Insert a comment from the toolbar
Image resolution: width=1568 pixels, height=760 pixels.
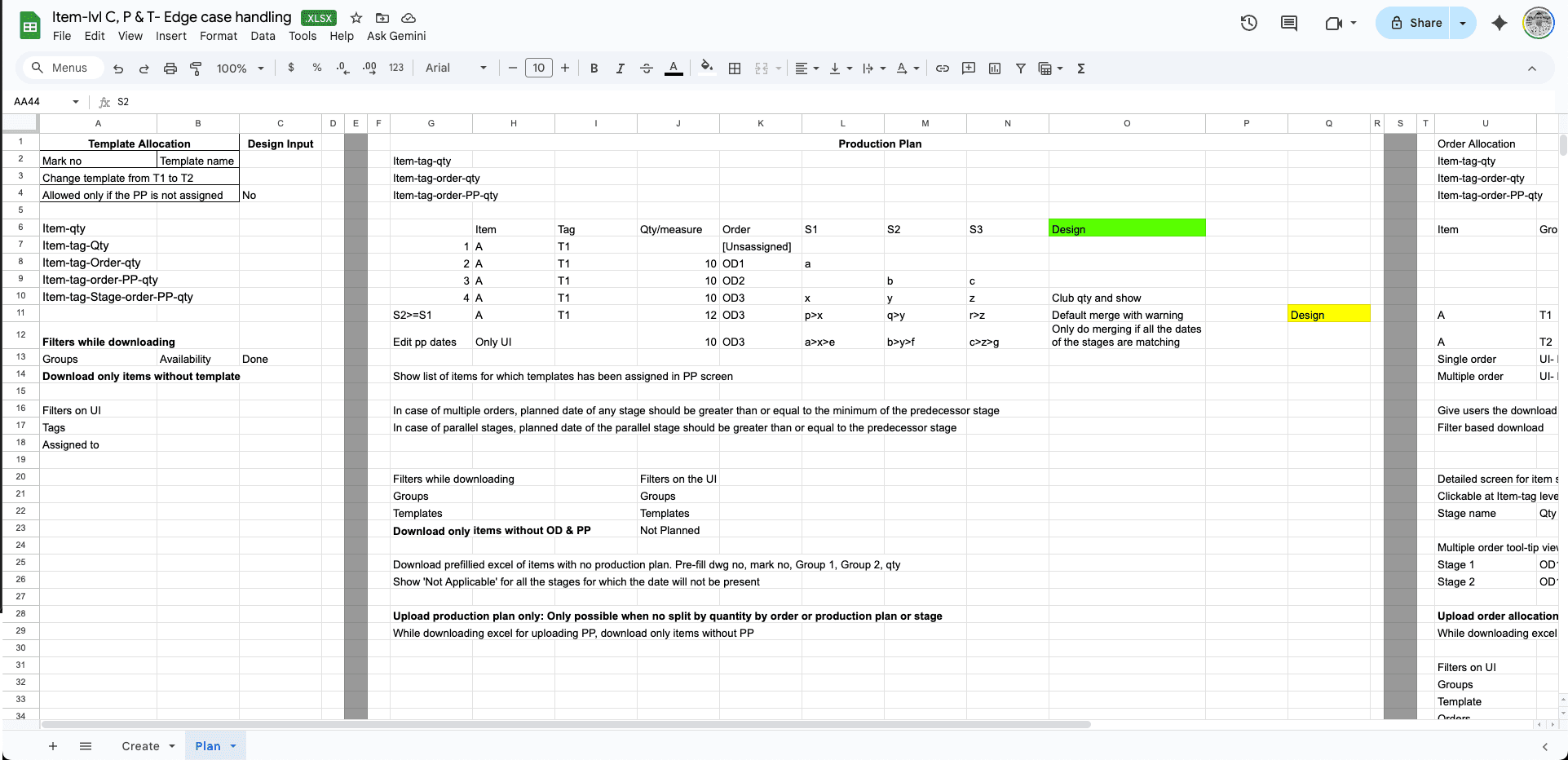click(x=969, y=68)
